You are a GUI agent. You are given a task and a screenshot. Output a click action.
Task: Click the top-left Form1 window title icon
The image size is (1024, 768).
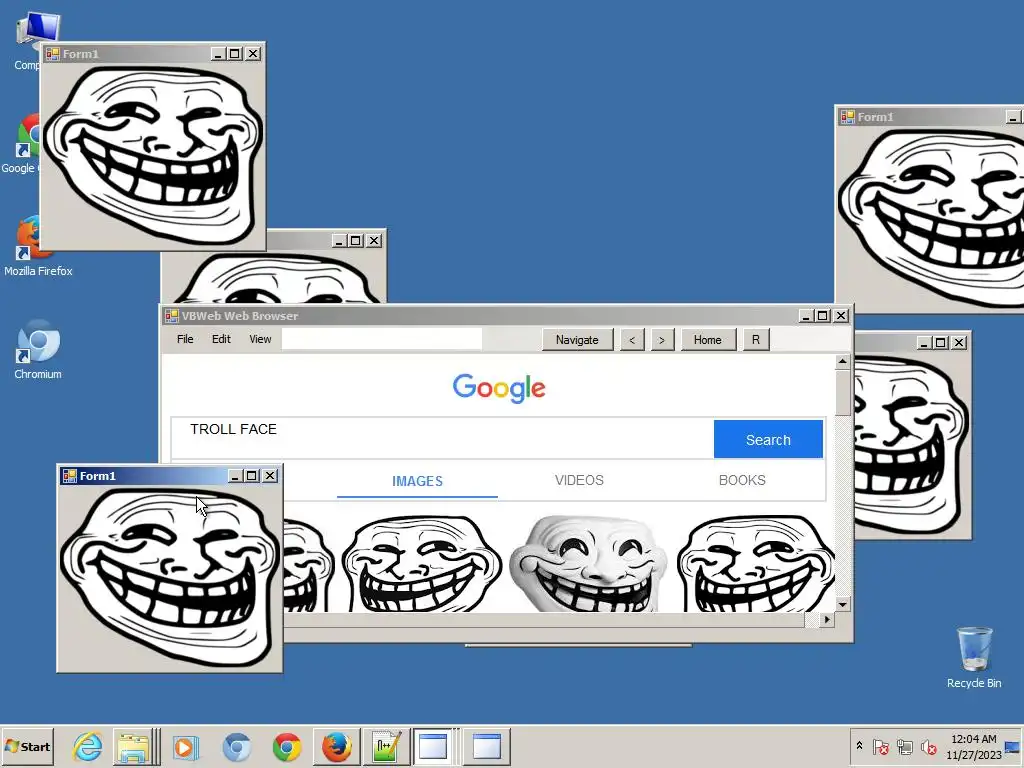pos(53,54)
